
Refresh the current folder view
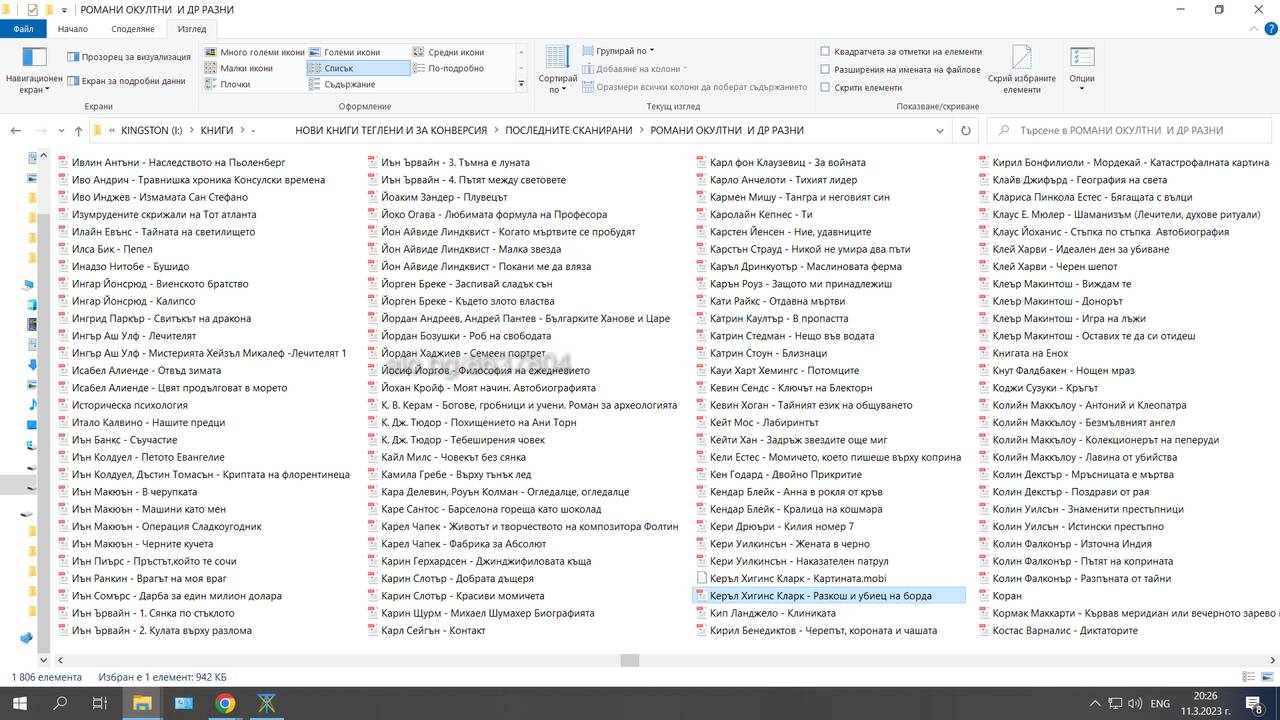[965, 130]
